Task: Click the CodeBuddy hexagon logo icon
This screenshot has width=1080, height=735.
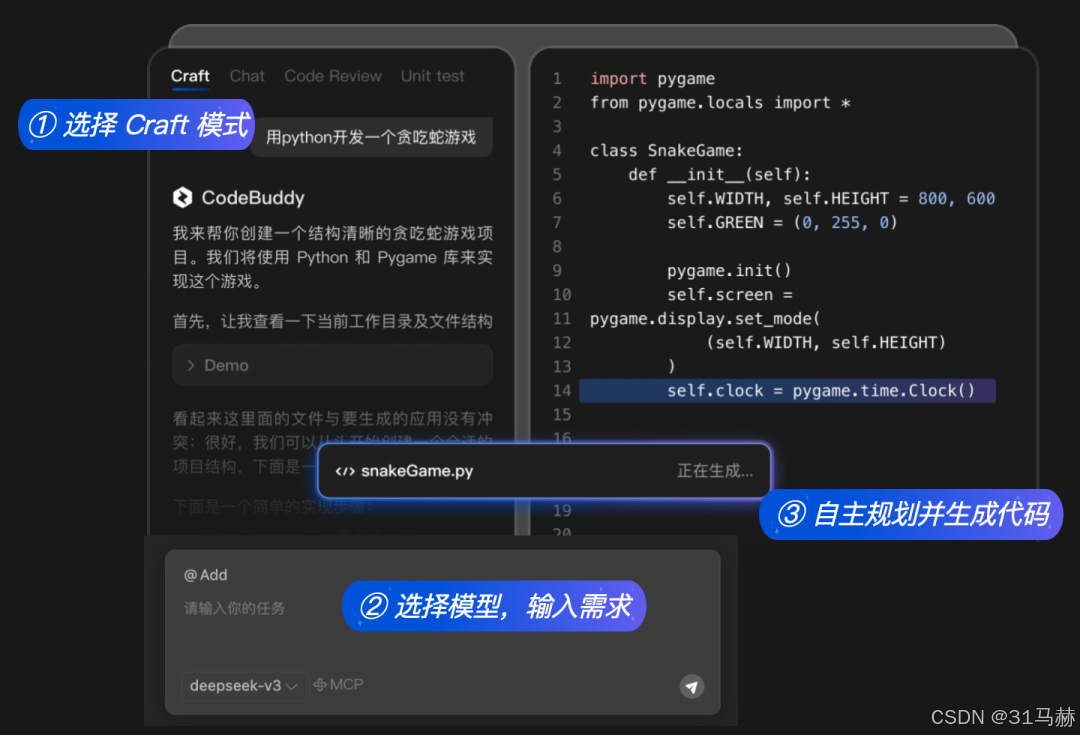Action: 183,197
